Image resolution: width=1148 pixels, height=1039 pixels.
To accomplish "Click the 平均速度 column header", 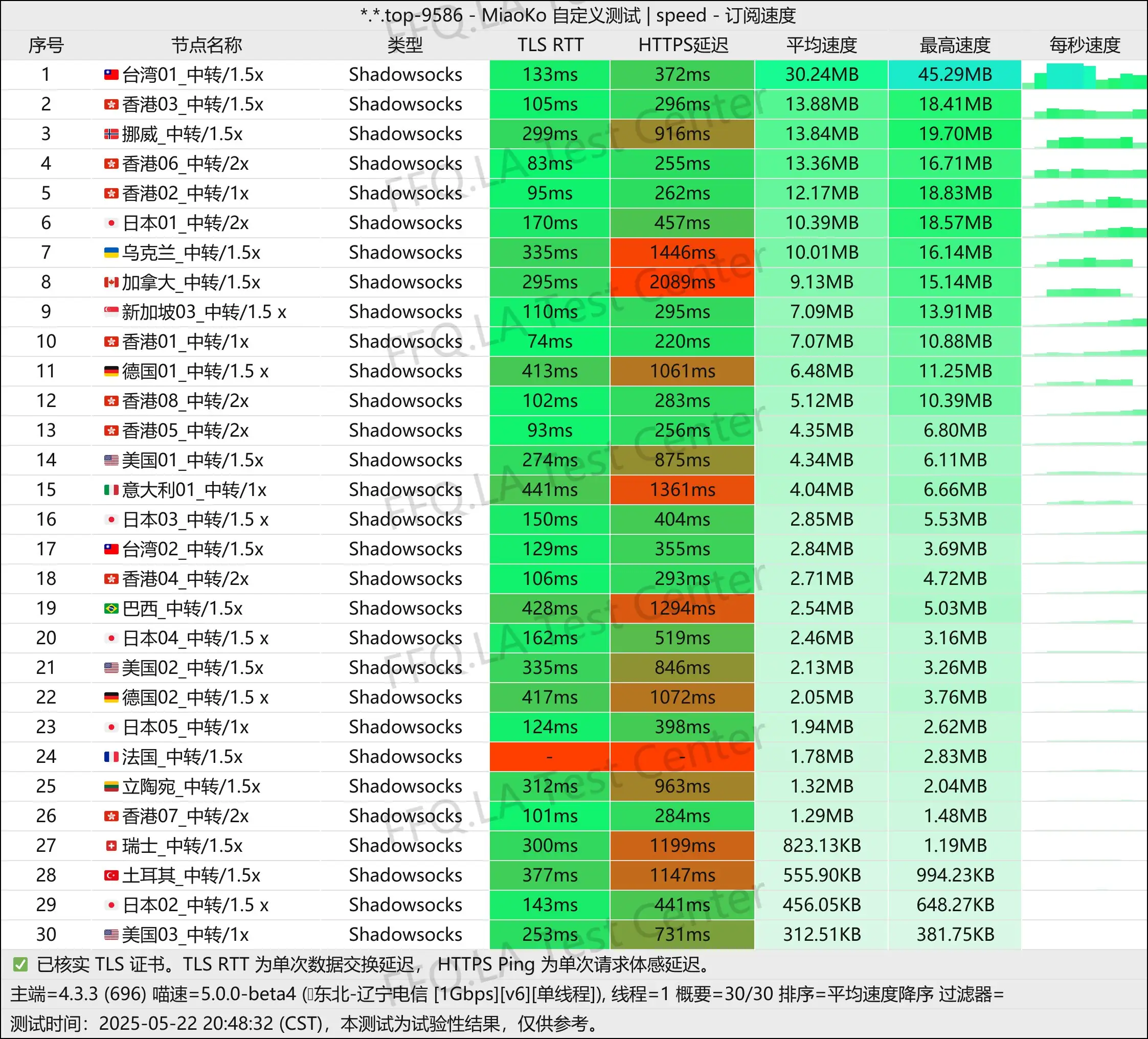I will pos(822,45).
